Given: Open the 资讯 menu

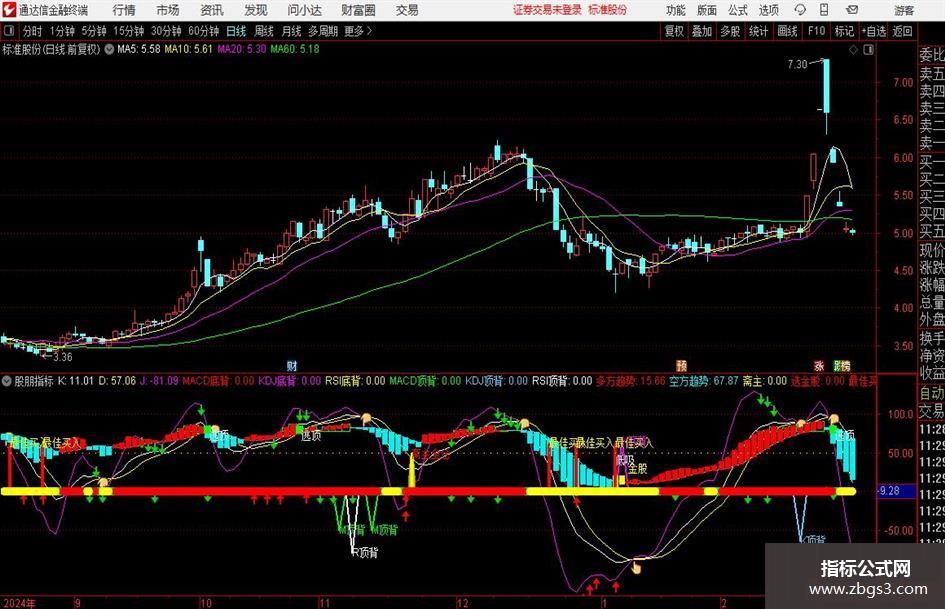Looking at the screenshot, I should [x=212, y=10].
